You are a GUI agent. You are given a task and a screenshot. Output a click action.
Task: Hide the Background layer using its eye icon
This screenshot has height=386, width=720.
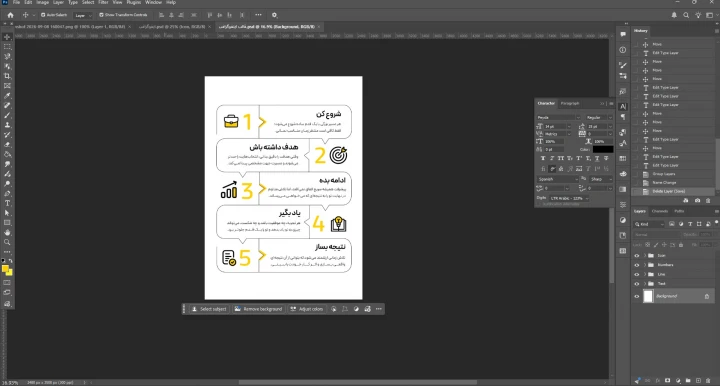(636, 296)
